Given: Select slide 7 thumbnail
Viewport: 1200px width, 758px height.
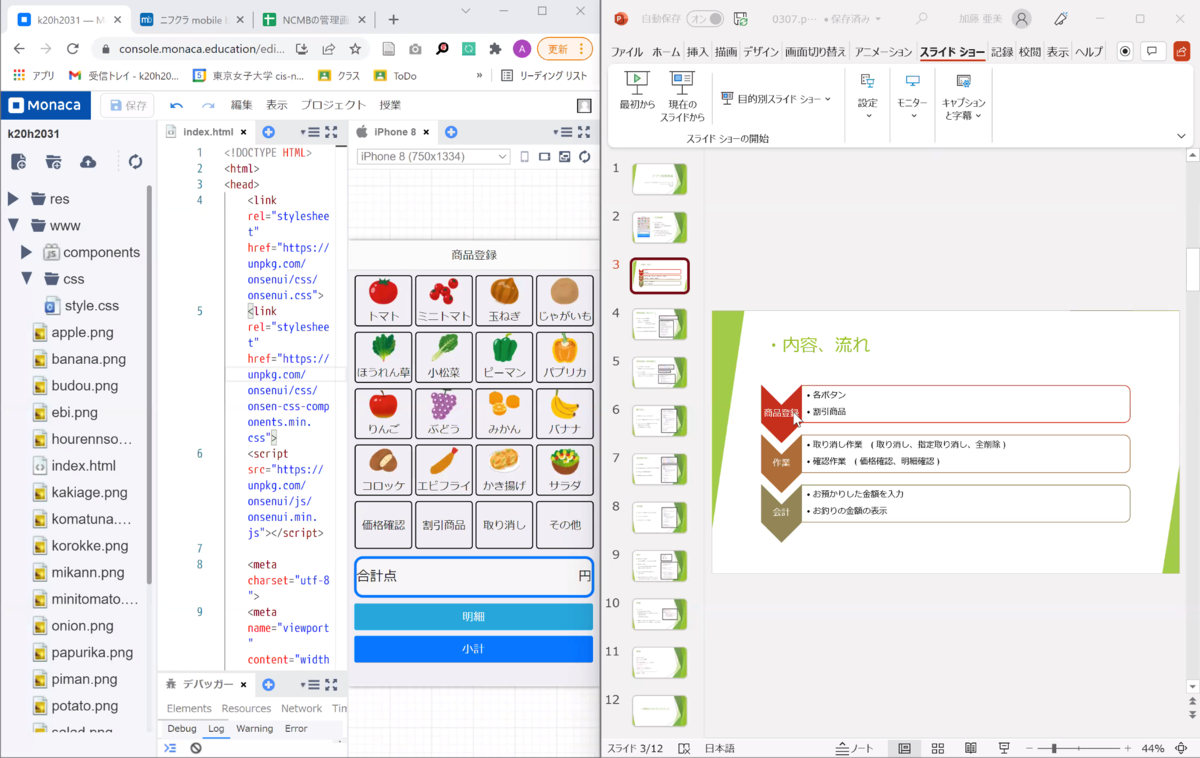Looking at the screenshot, I should (x=659, y=469).
